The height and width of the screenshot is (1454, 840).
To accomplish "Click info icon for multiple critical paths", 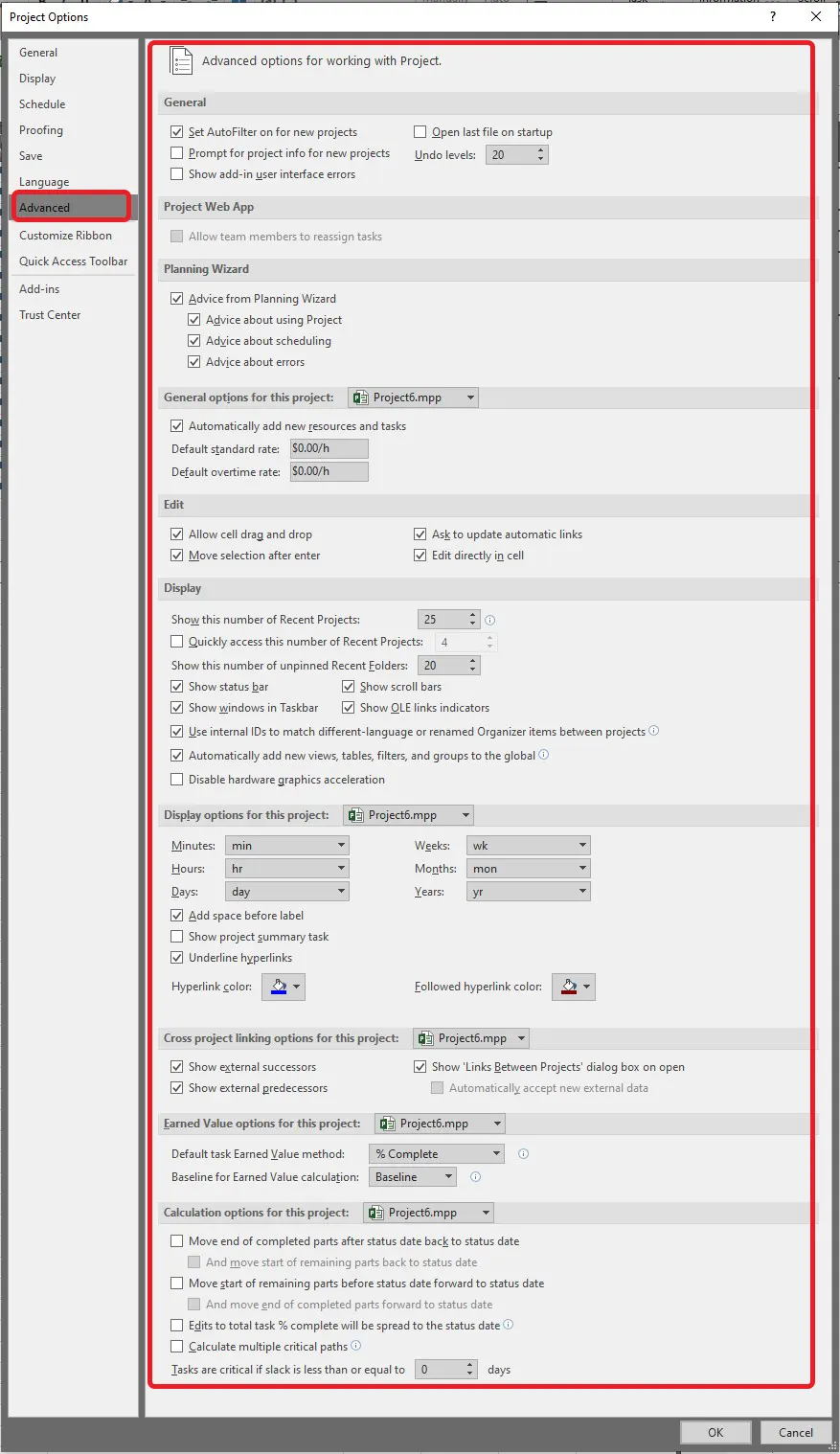I will [356, 1346].
